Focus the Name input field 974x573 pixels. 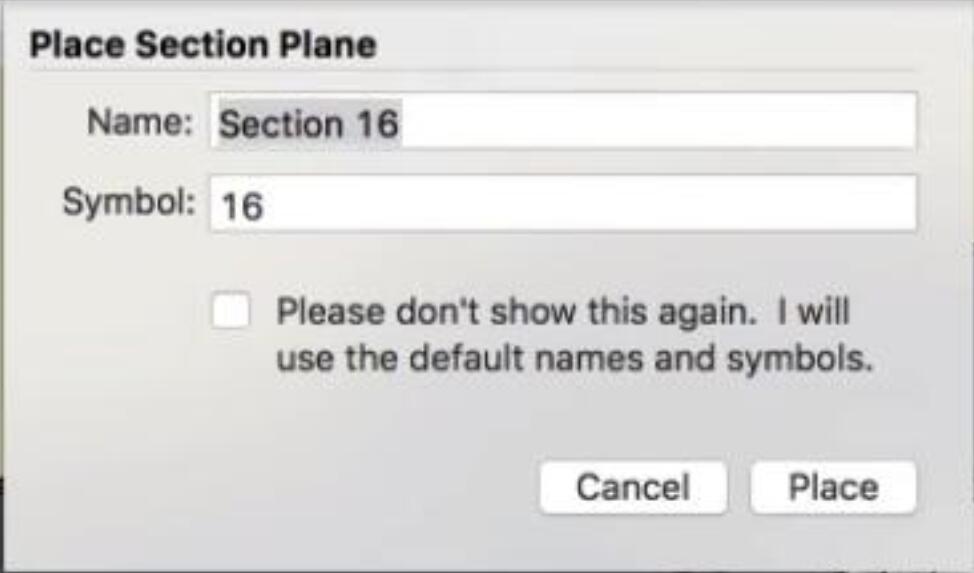[562, 121]
